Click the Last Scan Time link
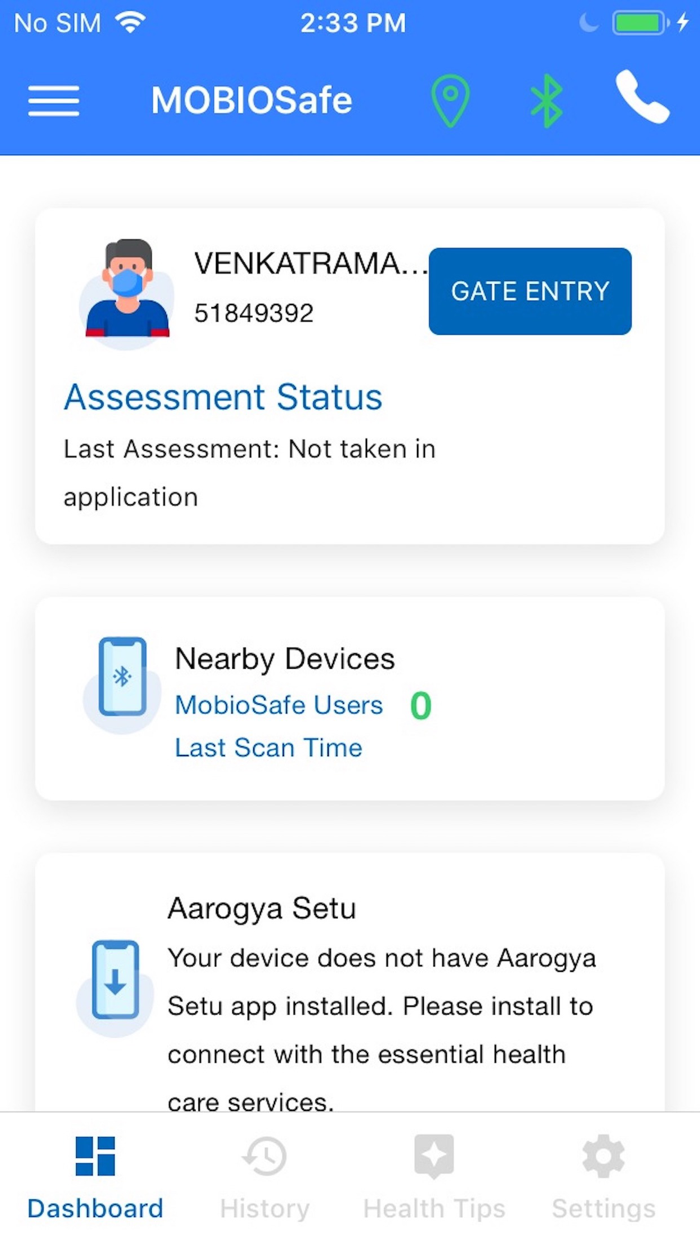Viewport: 700px width, 1244px height. (x=268, y=747)
